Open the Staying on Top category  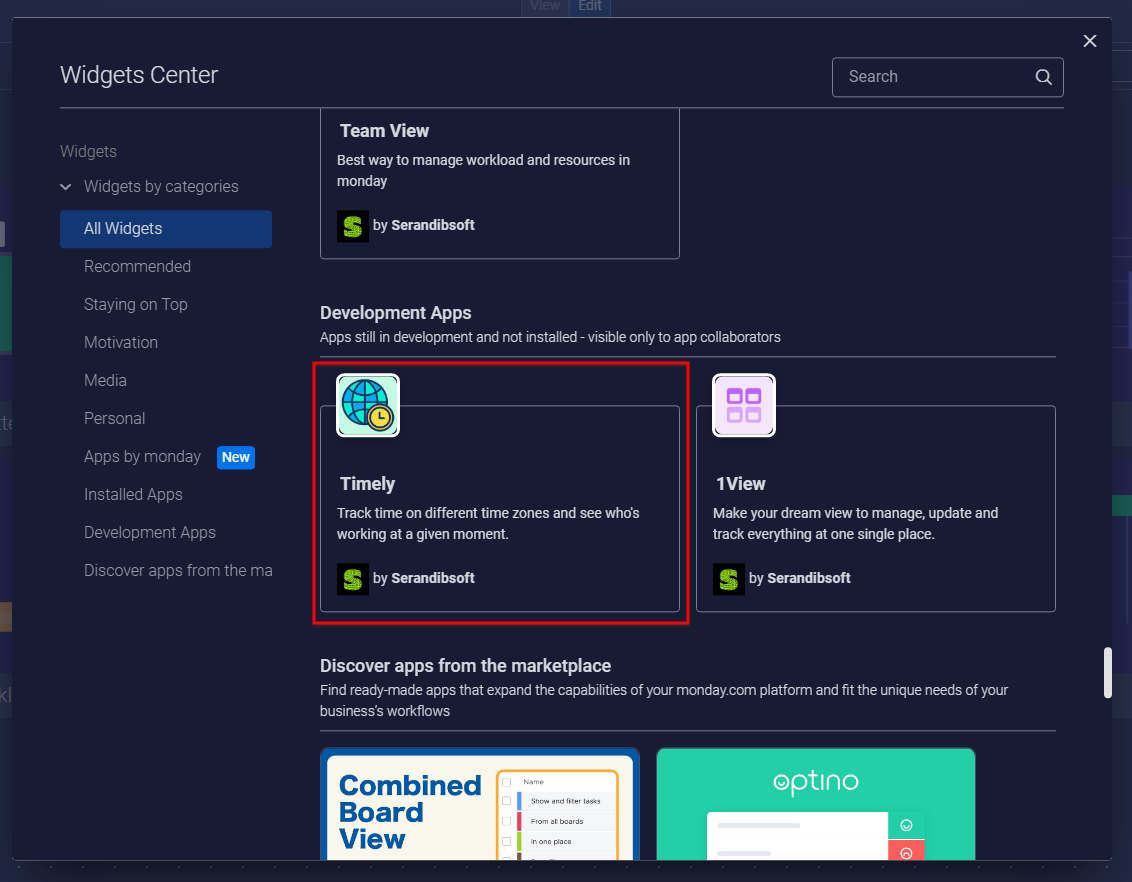coord(136,305)
